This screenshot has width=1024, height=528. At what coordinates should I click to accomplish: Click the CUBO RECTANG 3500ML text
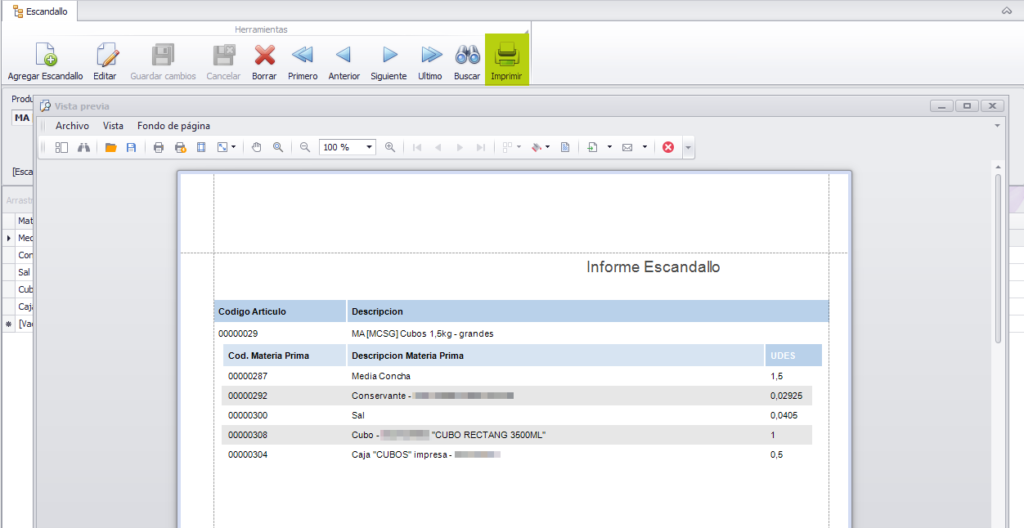(x=489, y=435)
